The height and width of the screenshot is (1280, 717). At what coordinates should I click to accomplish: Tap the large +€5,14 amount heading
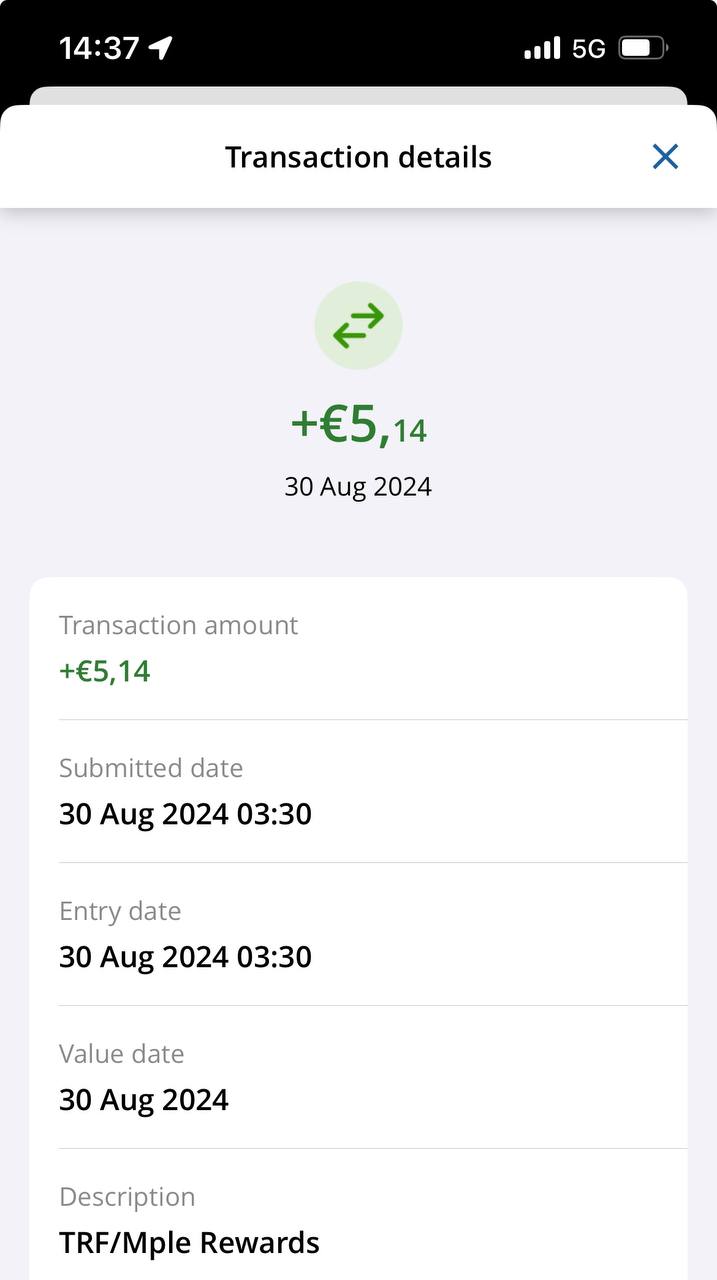[x=358, y=425]
